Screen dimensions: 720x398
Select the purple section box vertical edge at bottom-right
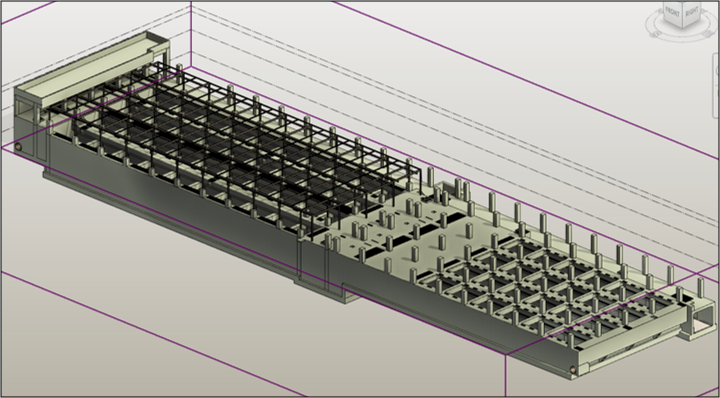coord(506,376)
